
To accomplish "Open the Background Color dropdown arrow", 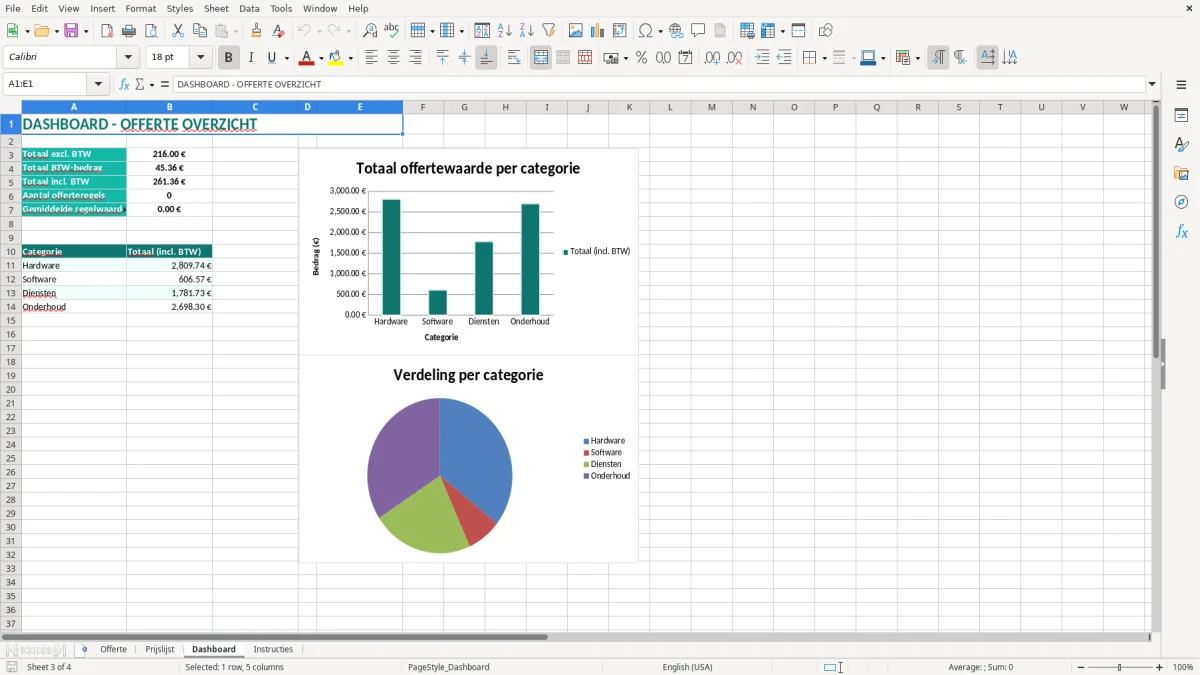I will 350,58.
